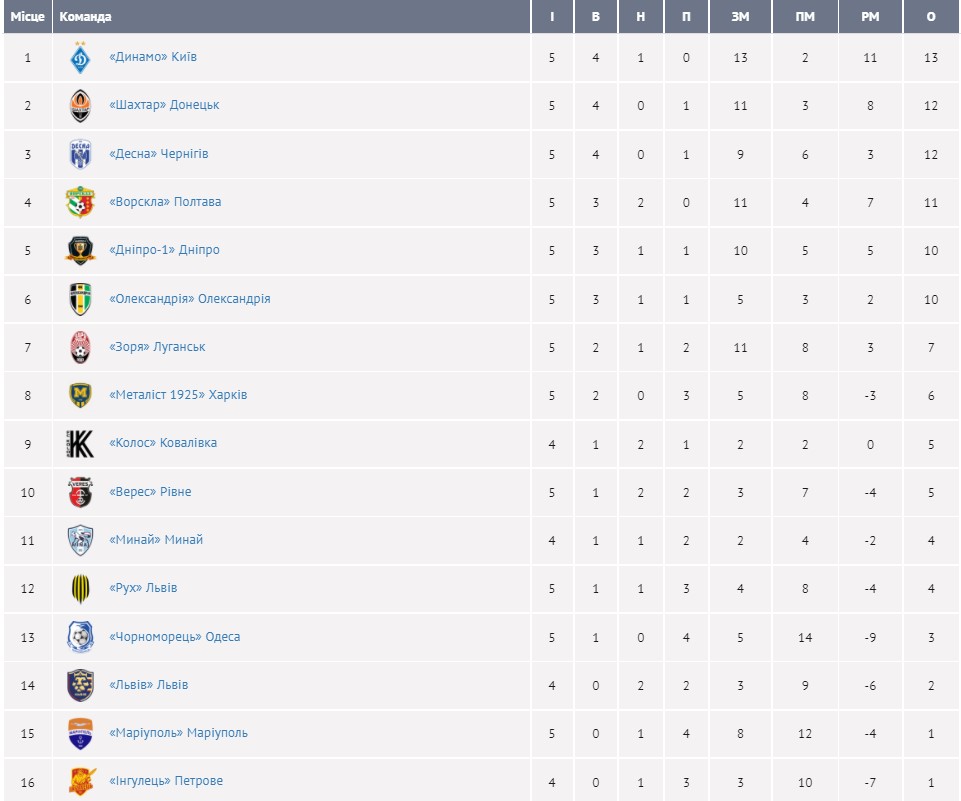Click the Dnipro-1 team logo
961x801 pixels.
pos(80,250)
